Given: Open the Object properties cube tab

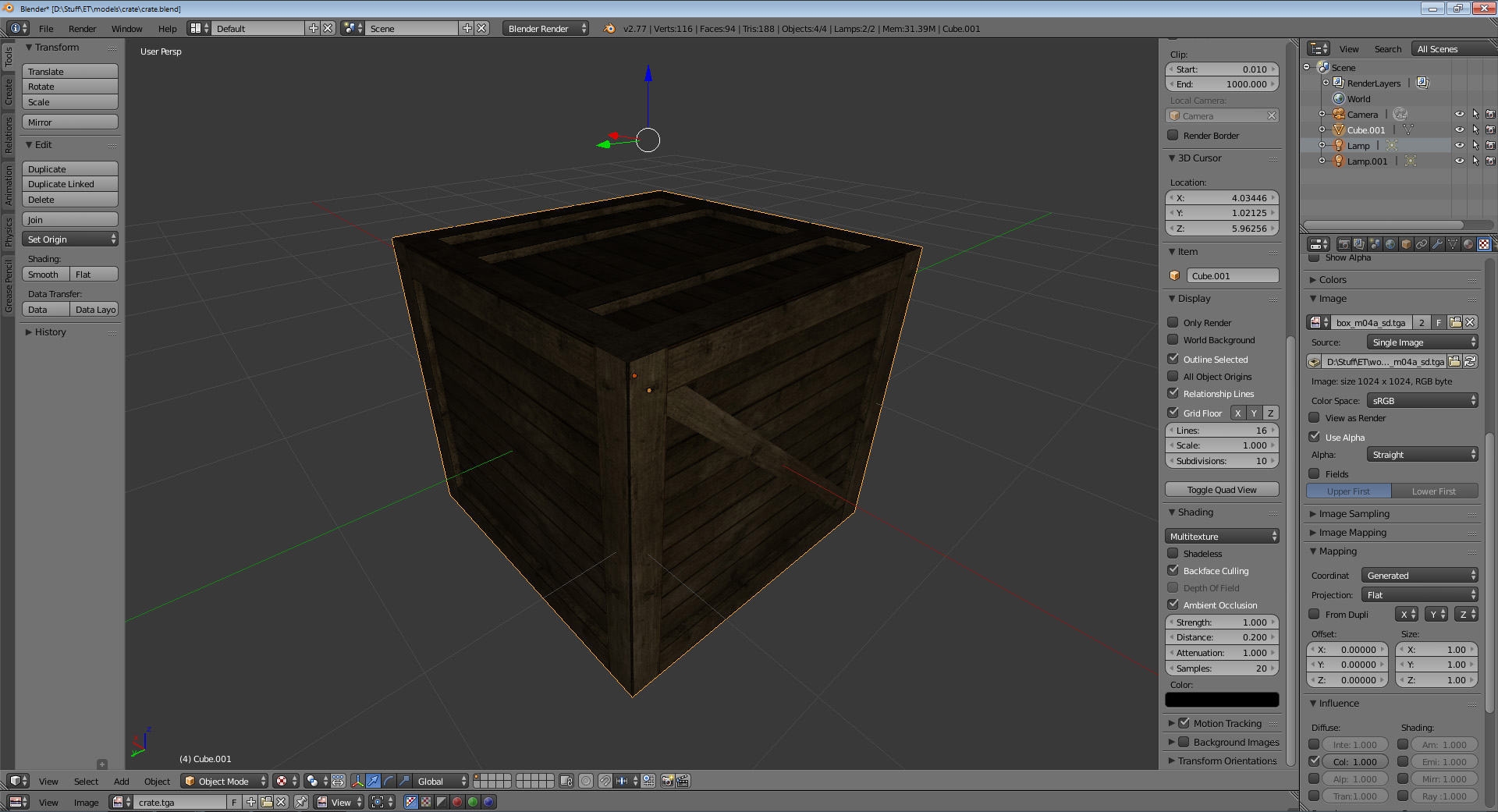Looking at the screenshot, I should coord(1406,244).
